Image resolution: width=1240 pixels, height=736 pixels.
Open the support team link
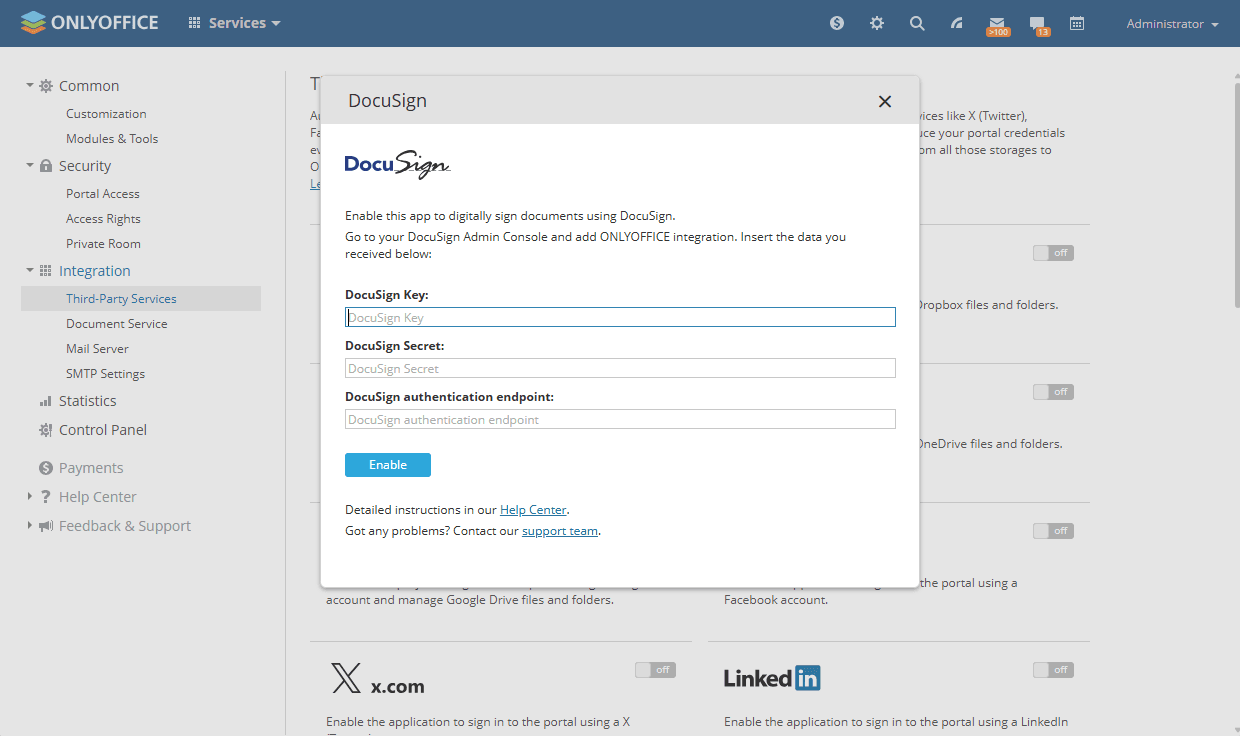(x=560, y=531)
